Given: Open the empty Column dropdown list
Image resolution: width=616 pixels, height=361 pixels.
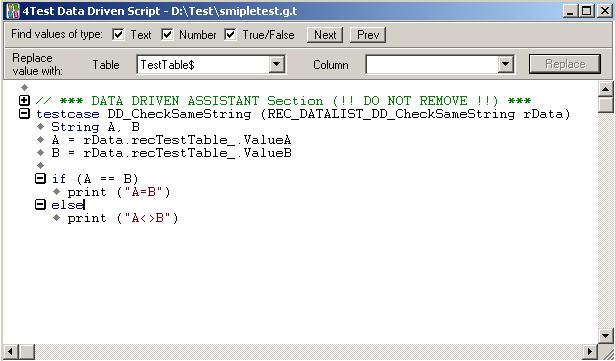Looking at the screenshot, I should coord(506,64).
